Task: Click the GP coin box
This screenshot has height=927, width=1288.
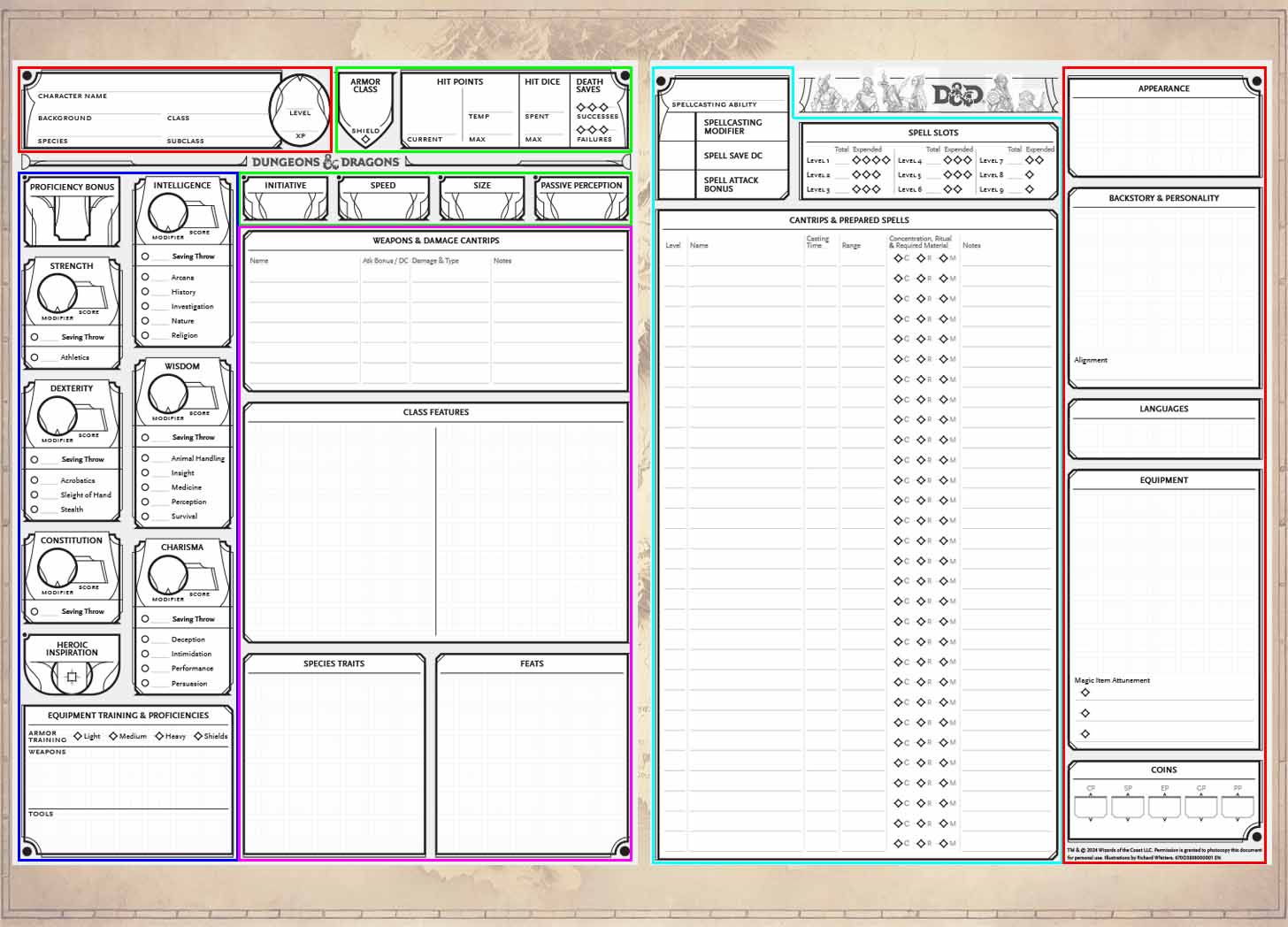Action: click(x=1201, y=808)
